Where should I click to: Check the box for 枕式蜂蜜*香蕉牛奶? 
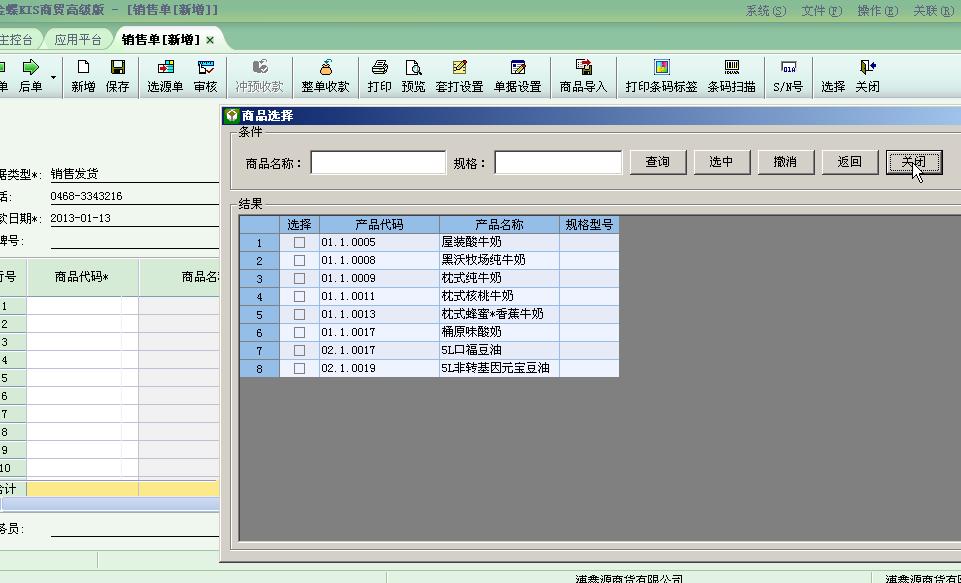pyautogui.click(x=299, y=314)
